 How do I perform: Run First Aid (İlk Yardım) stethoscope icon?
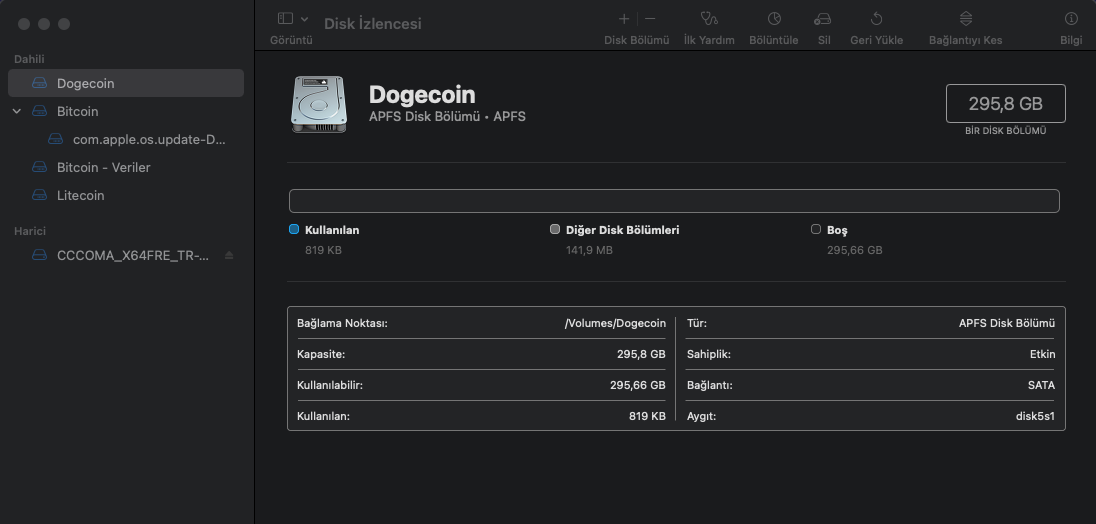coord(709,19)
